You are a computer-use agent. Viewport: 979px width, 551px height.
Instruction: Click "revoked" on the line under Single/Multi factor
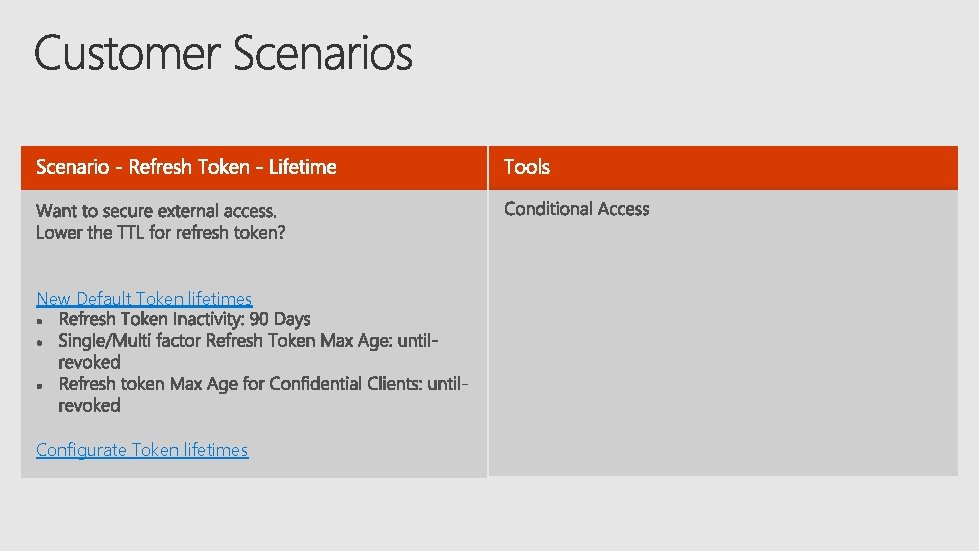(89, 362)
